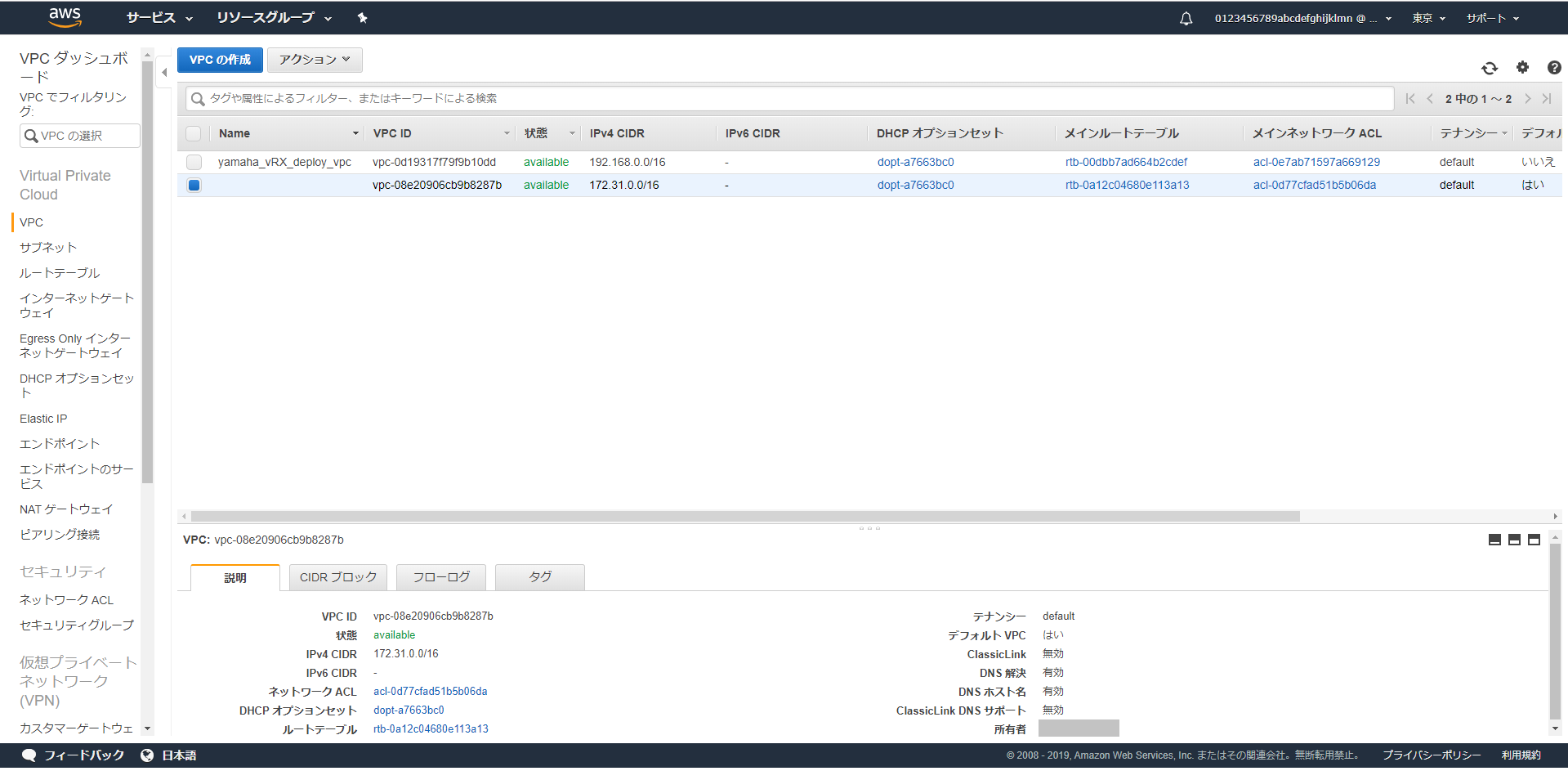The height and width of the screenshot is (771, 1568).
Task: Maximize the detail pane using rightmost layout icon
Action: coord(1534,540)
